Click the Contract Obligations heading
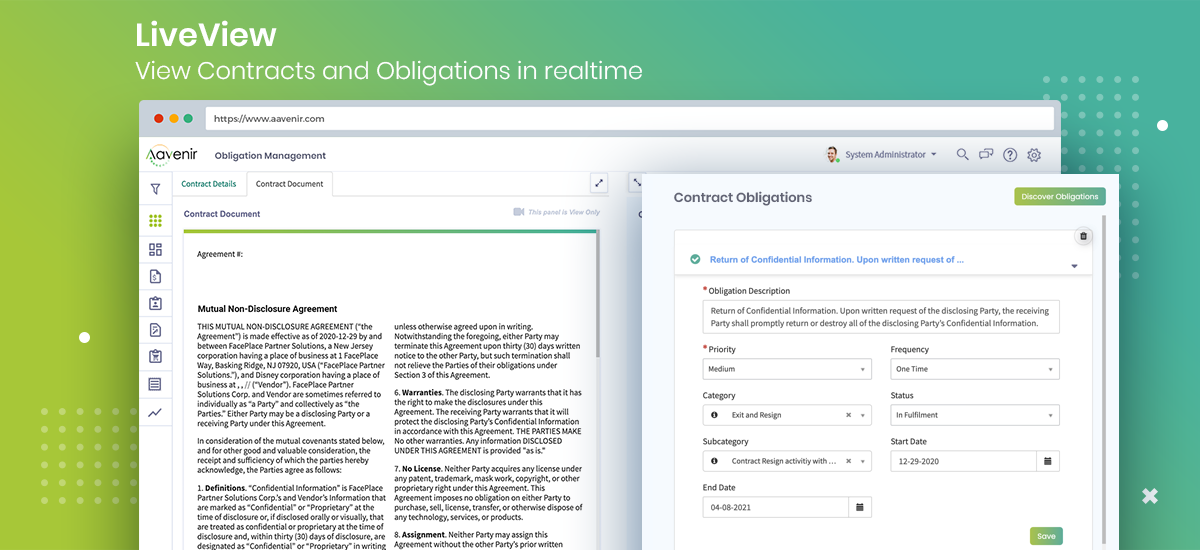Screen dimensions: 1200x550 pos(743,198)
